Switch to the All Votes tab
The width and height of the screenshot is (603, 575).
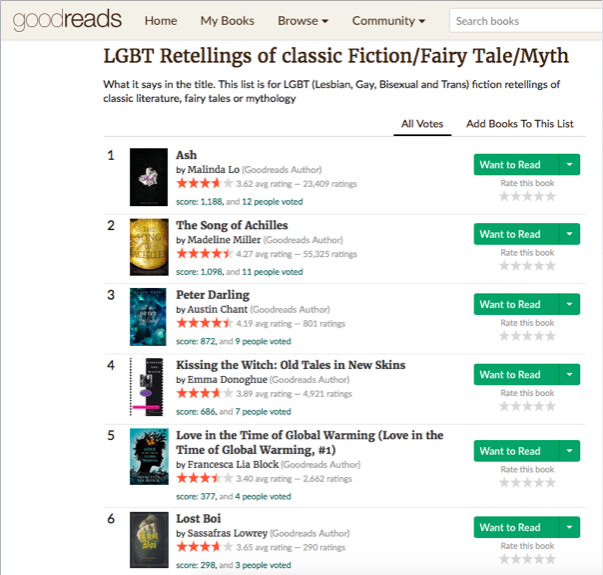tap(422, 124)
